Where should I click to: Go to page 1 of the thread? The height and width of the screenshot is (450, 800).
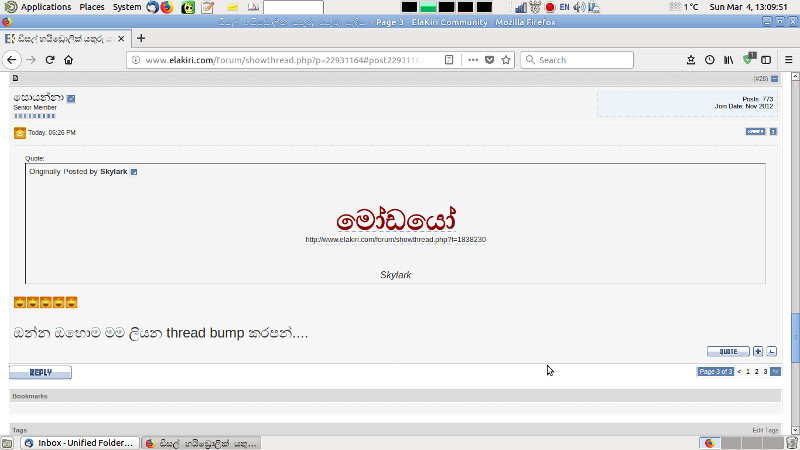click(x=748, y=371)
